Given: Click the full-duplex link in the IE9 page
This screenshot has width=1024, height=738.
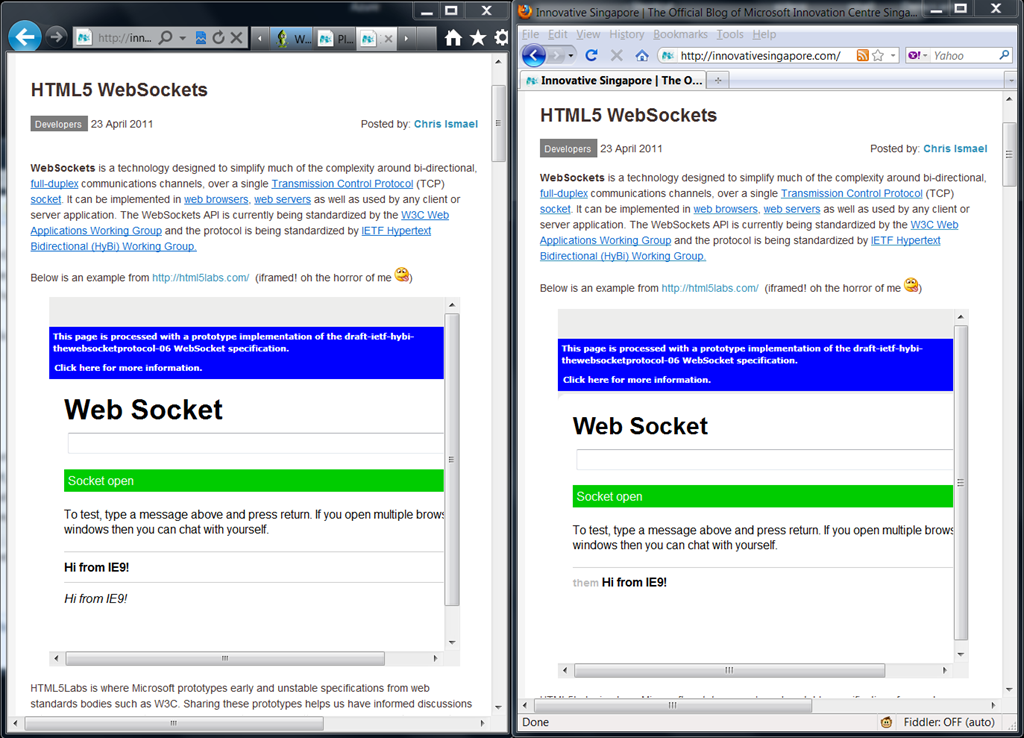Looking at the screenshot, I should (54, 184).
